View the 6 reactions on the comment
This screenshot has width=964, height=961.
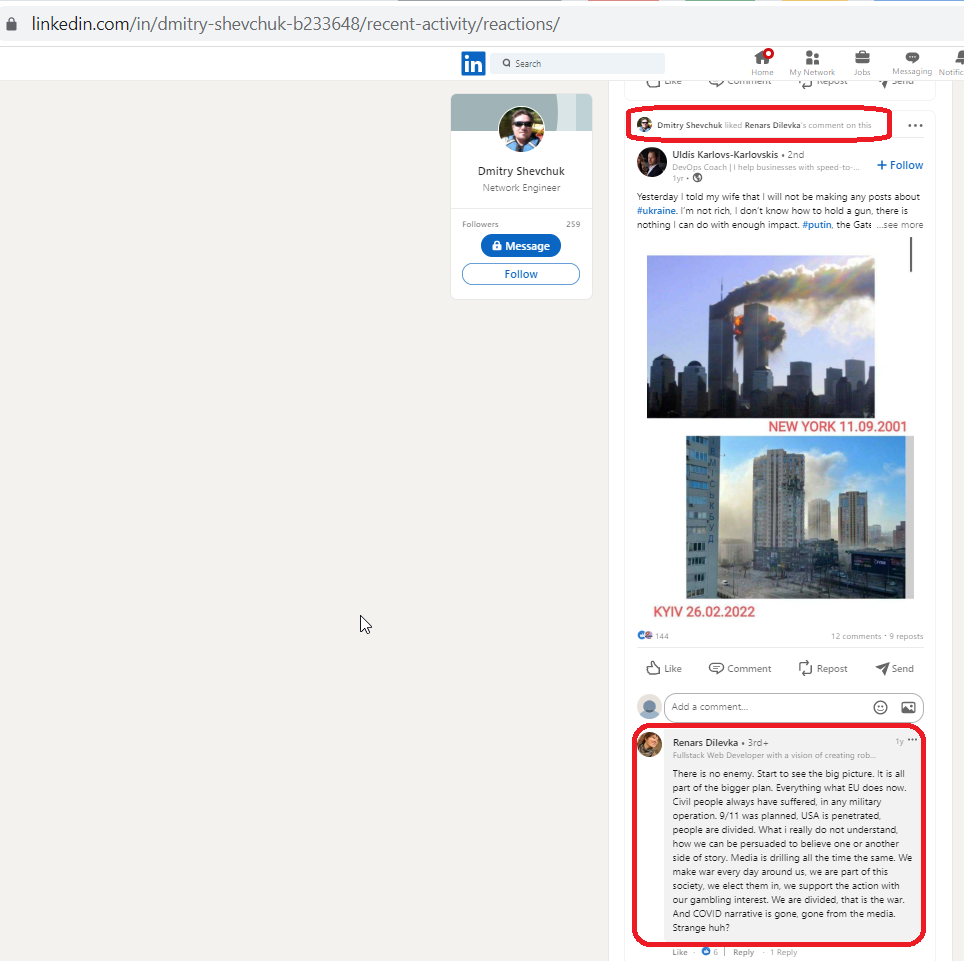[710, 952]
